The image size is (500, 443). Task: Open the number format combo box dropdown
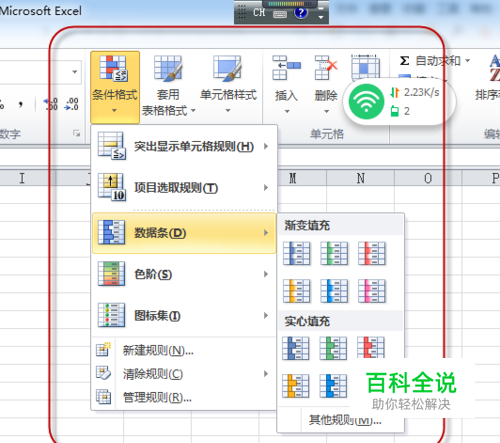[74, 72]
